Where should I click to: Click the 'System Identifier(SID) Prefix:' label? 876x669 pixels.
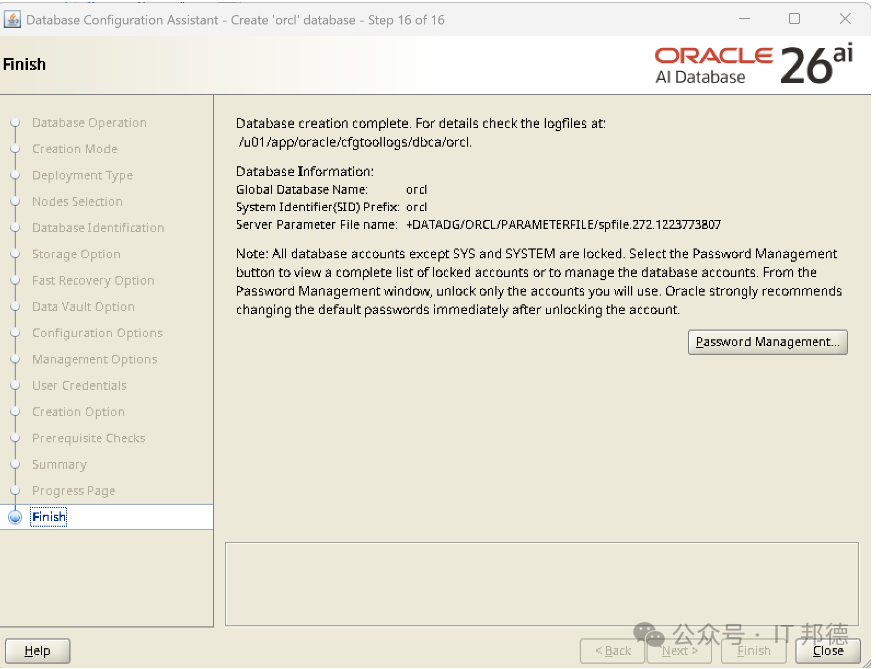click(317, 207)
